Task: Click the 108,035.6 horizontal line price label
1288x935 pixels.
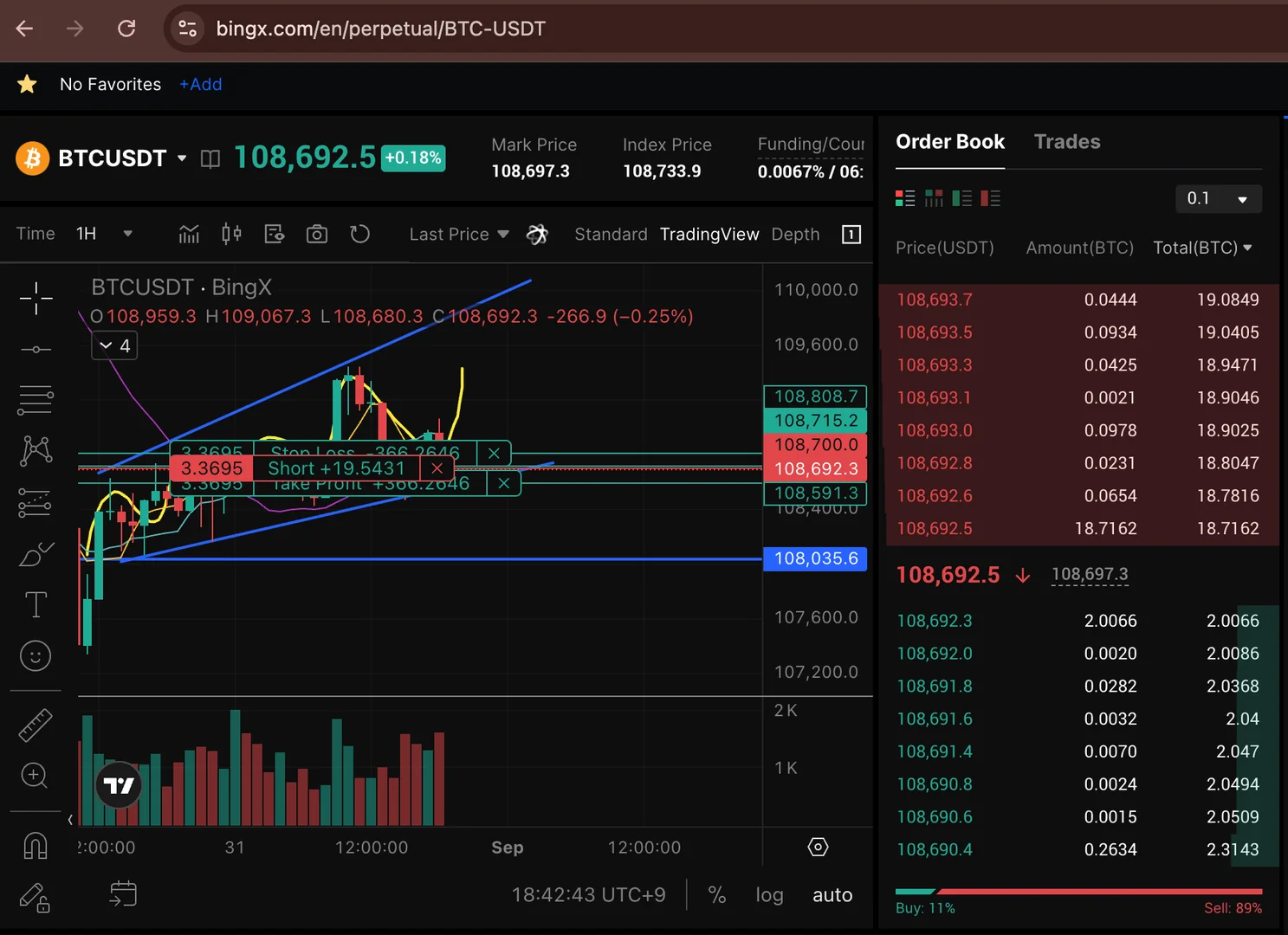Action: 815,558
